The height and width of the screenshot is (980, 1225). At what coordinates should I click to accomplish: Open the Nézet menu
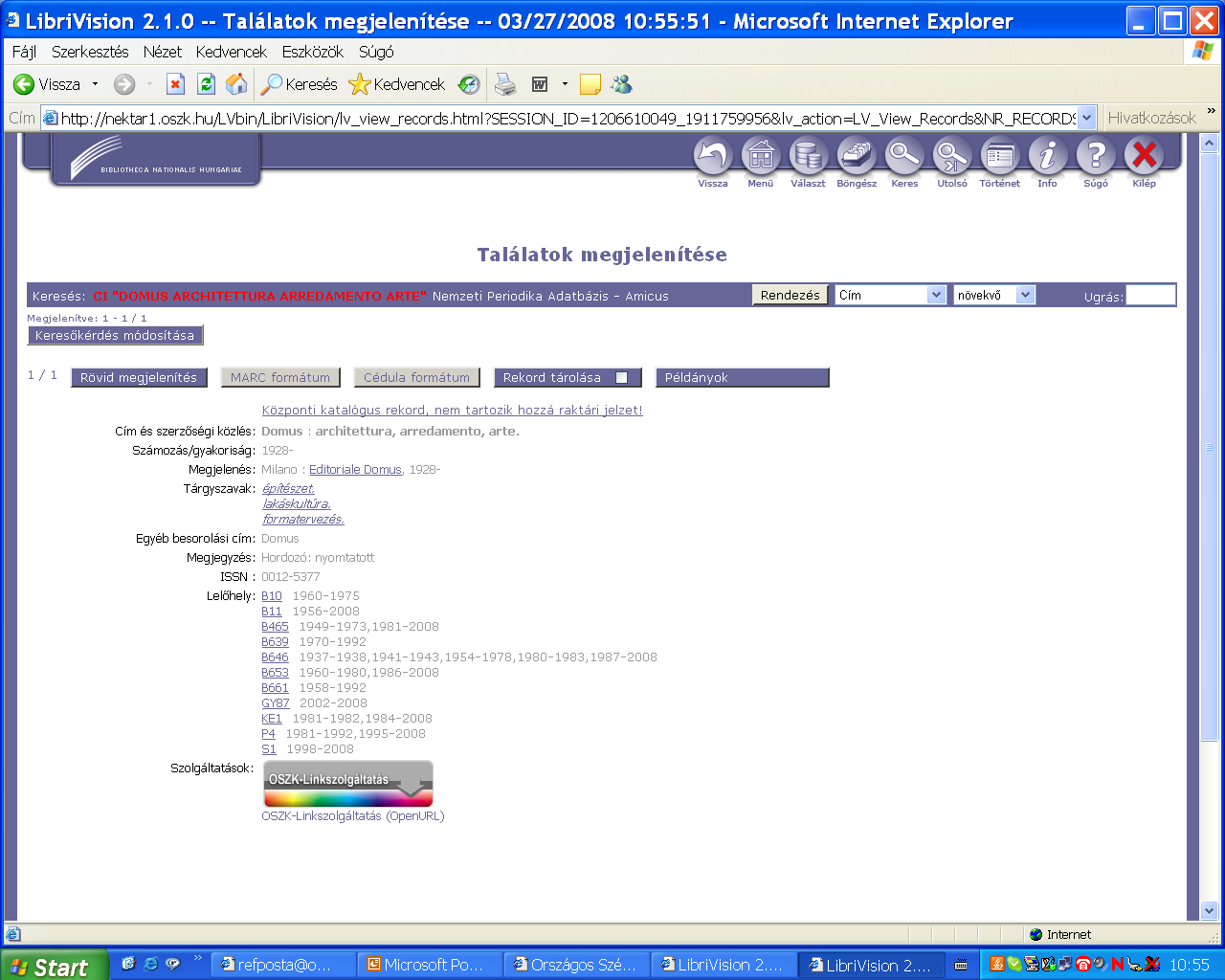click(162, 52)
